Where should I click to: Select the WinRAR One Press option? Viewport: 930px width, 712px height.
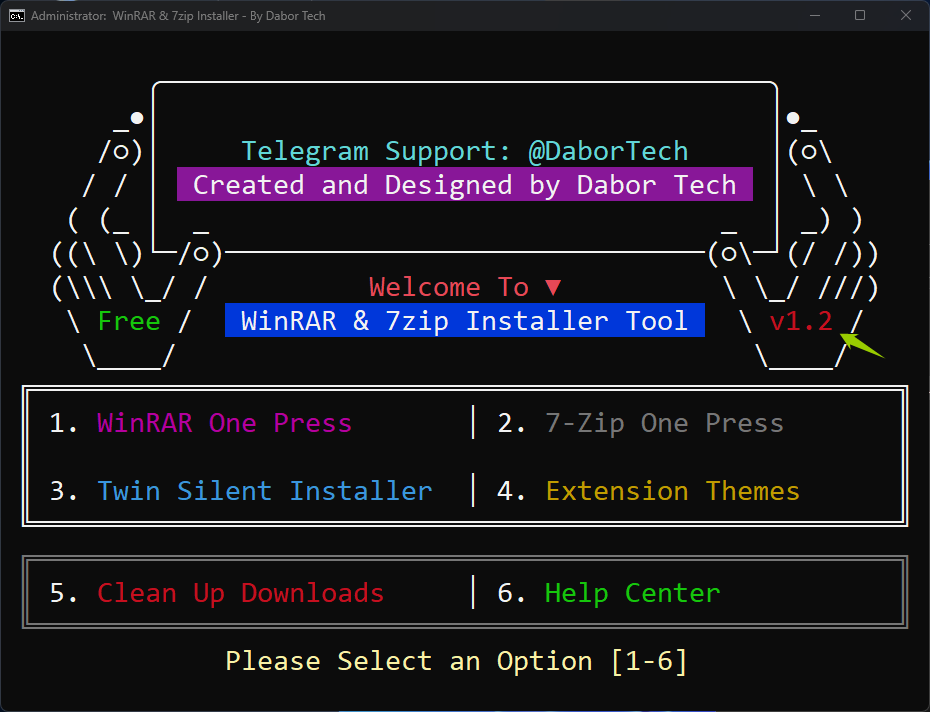pos(224,423)
